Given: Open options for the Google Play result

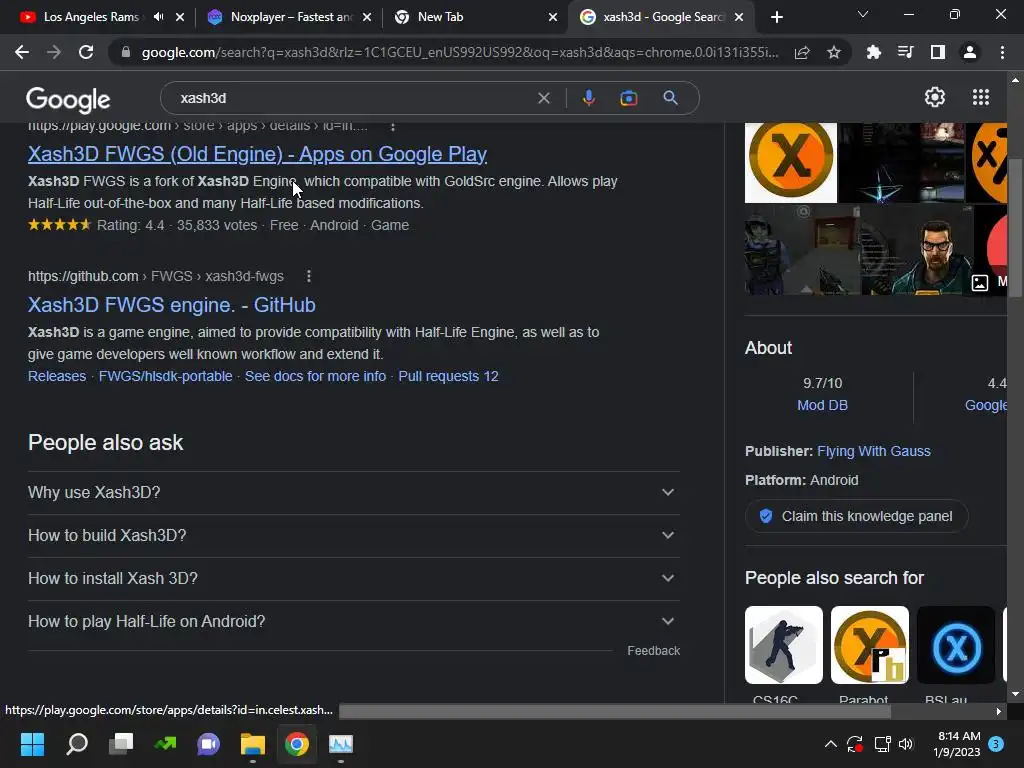Looking at the screenshot, I should tap(392, 126).
